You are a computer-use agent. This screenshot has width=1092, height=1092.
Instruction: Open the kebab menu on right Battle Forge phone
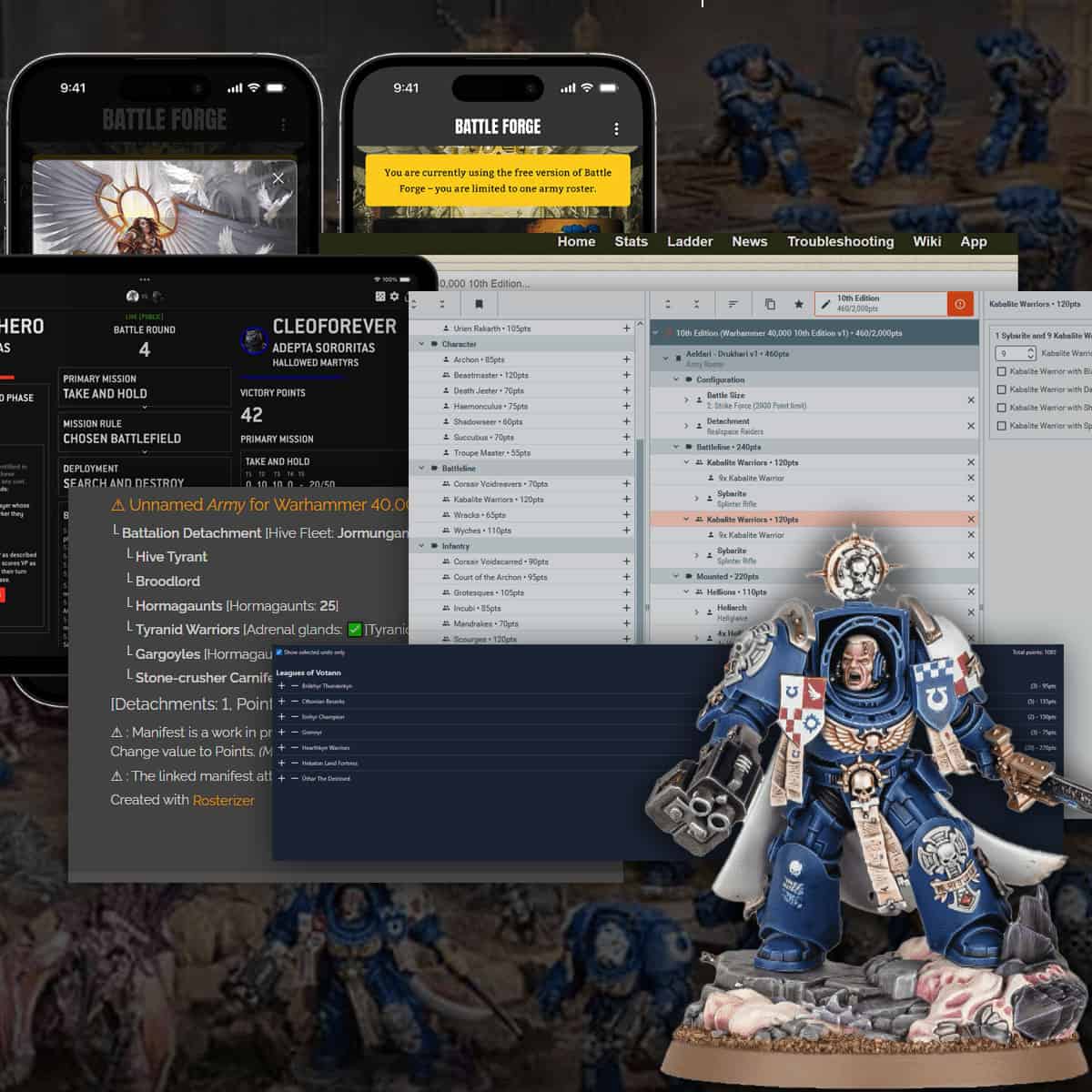pyautogui.click(x=616, y=128)
